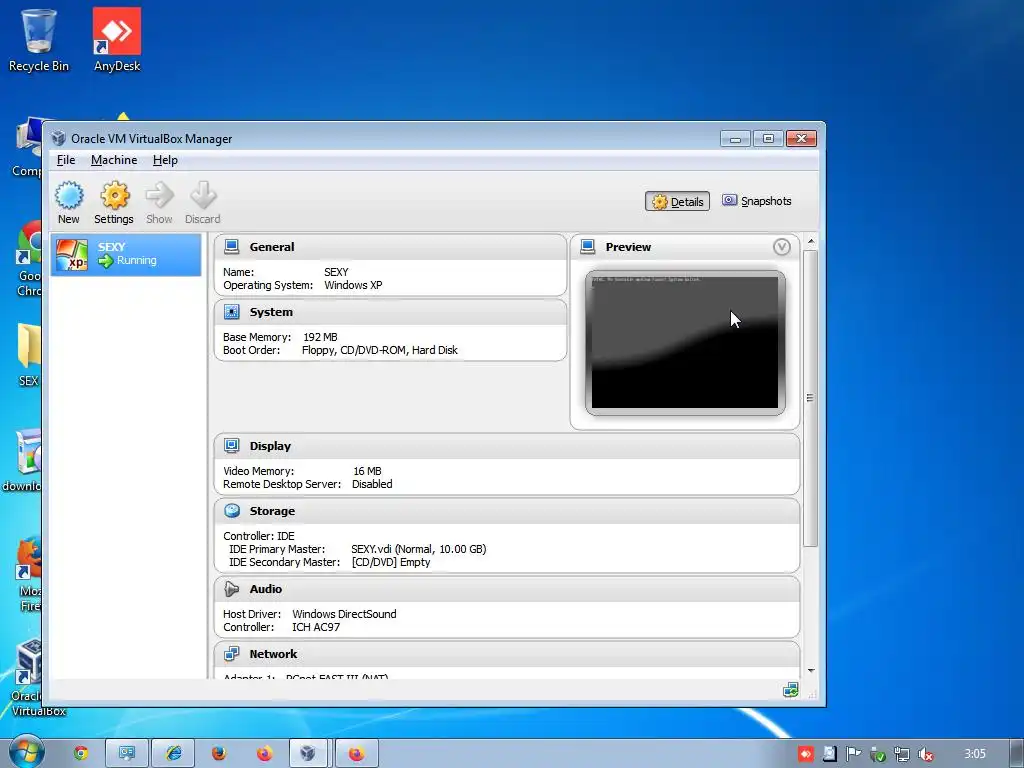Open Chrome from the taskbar
The width and height of the screenshot is (1024, 768).
[x=81, y=753]
